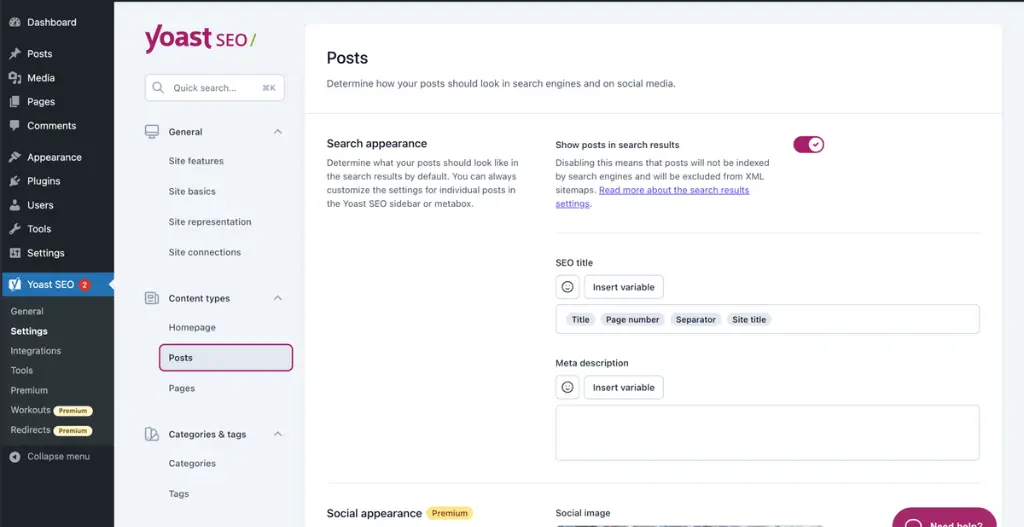Click Insert variable button for SEO title

(x=623, y=287)
